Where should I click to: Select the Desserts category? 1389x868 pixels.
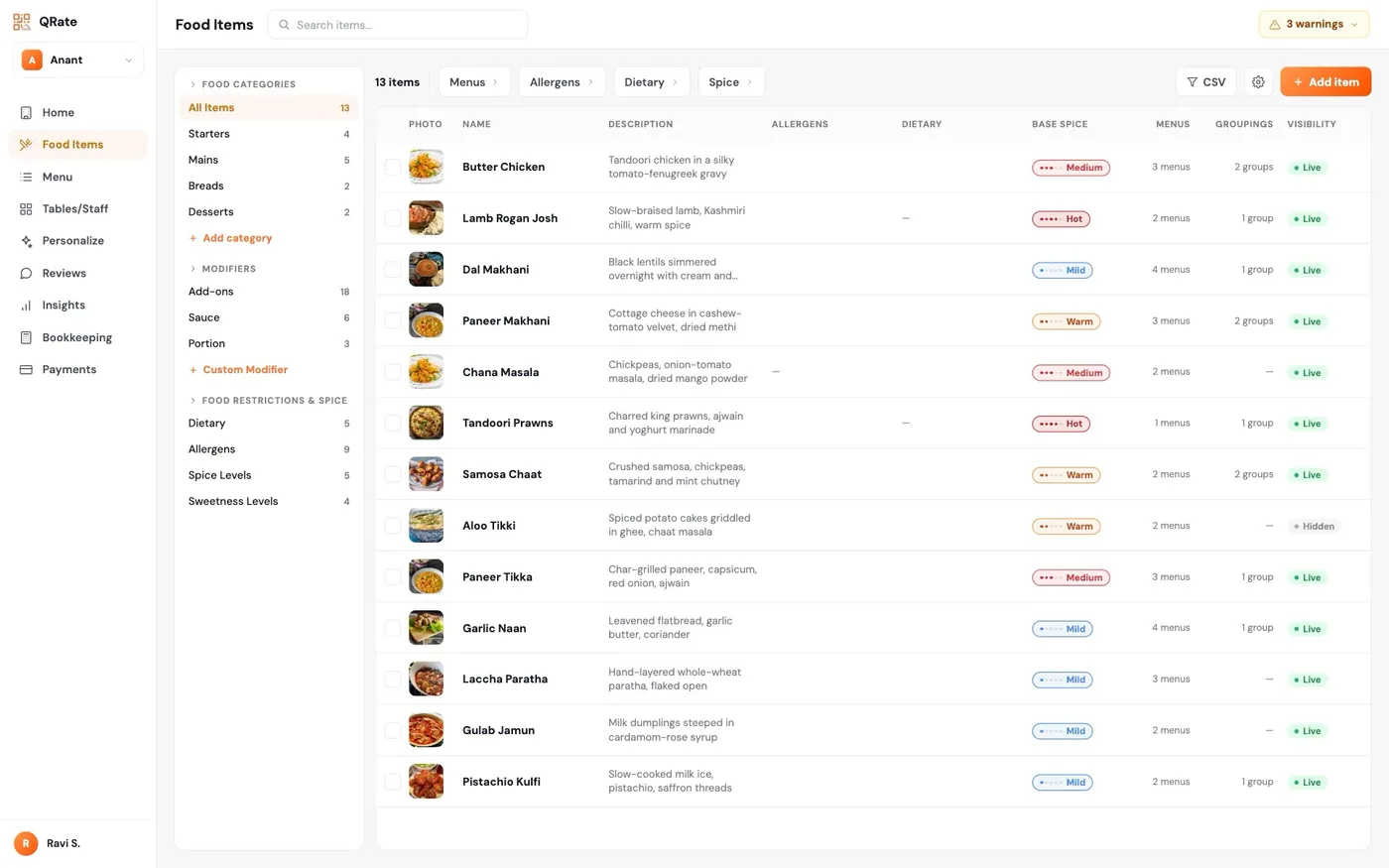pos(268,212)
